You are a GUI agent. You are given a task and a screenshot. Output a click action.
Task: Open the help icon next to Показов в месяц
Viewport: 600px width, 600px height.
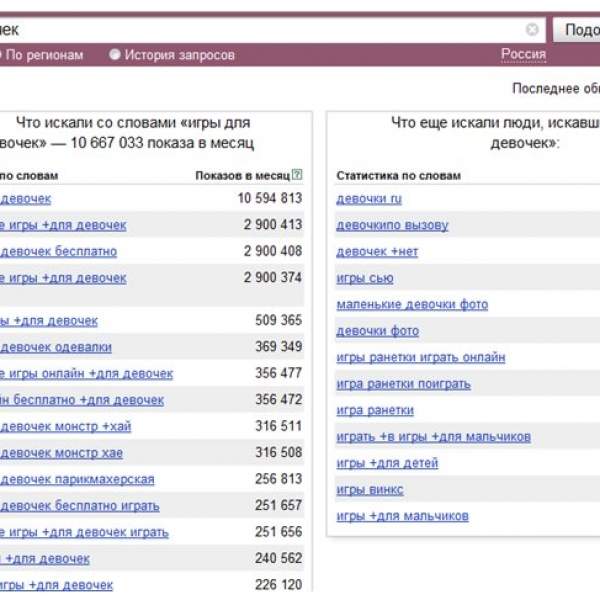(x=297, y=174)
